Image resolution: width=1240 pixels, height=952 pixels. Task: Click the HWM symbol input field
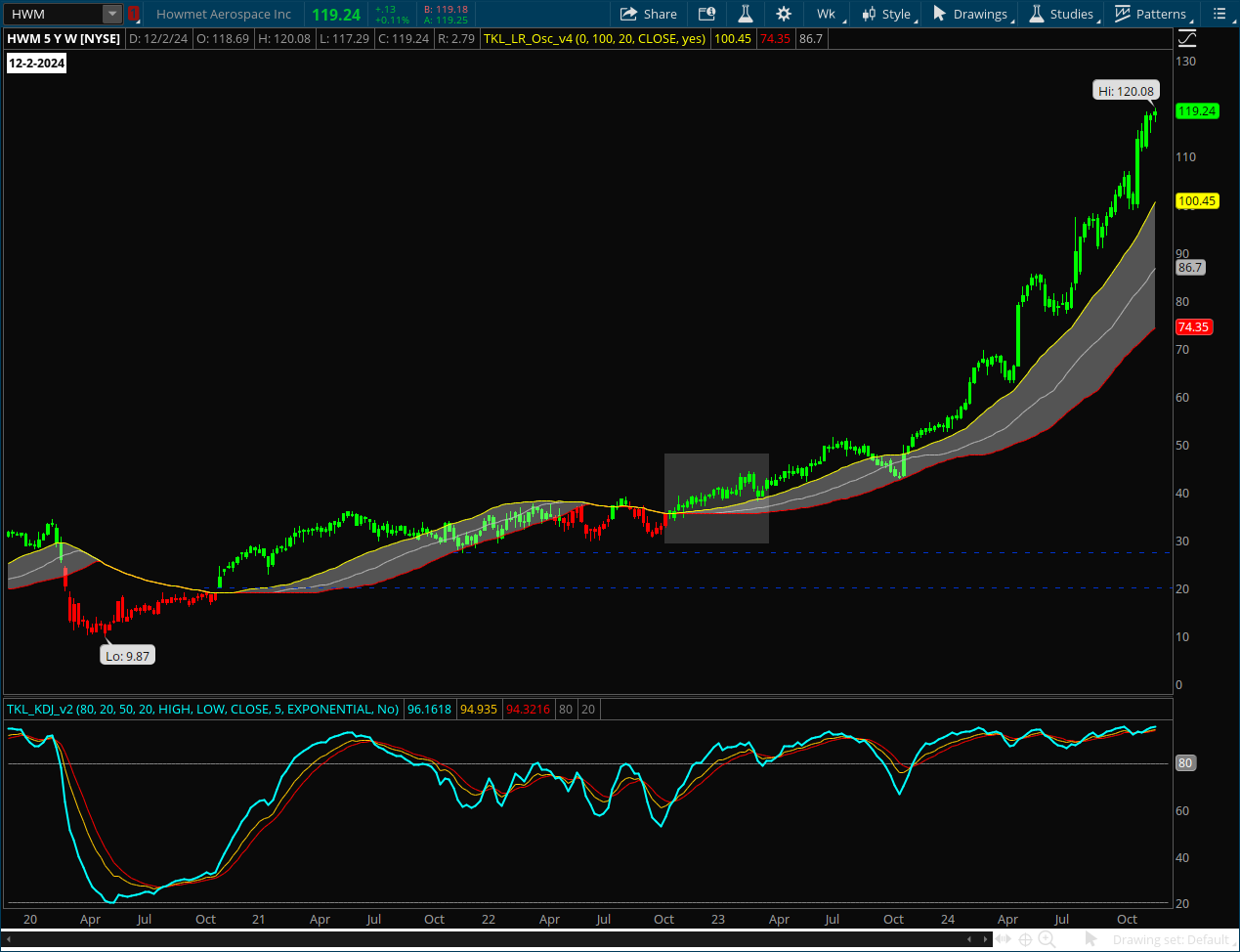(55, 14)
